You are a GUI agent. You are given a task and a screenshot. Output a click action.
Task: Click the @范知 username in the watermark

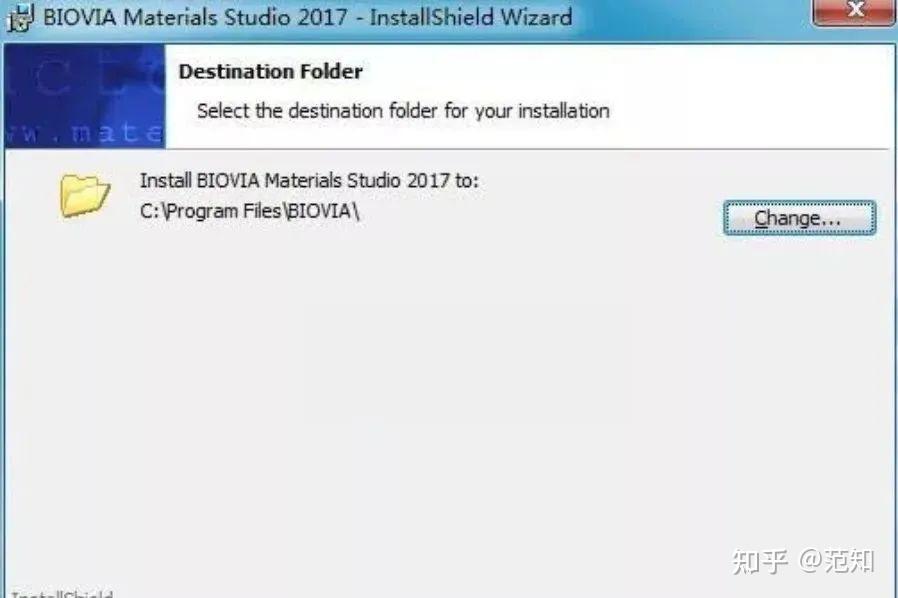pyautogui.click(x=837, y=561)
